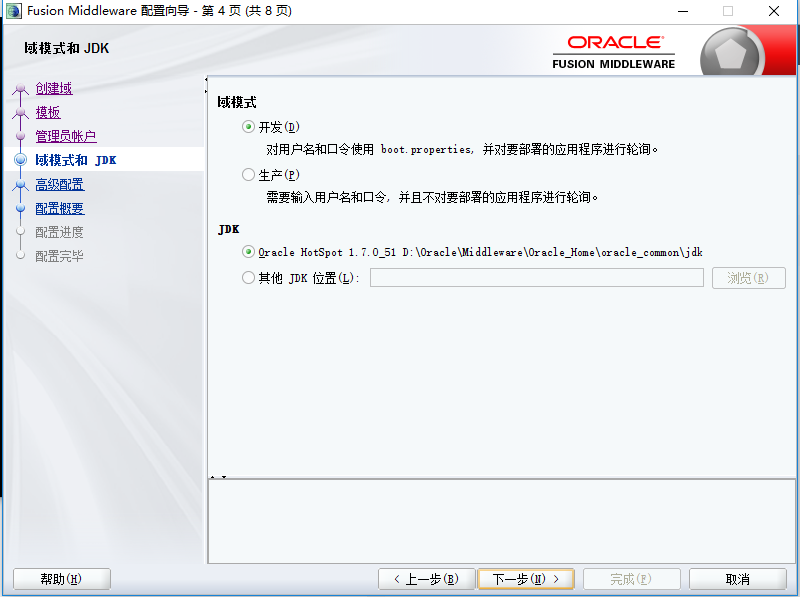Click the arrow icon beside 模板 step

tap(20, 112)
